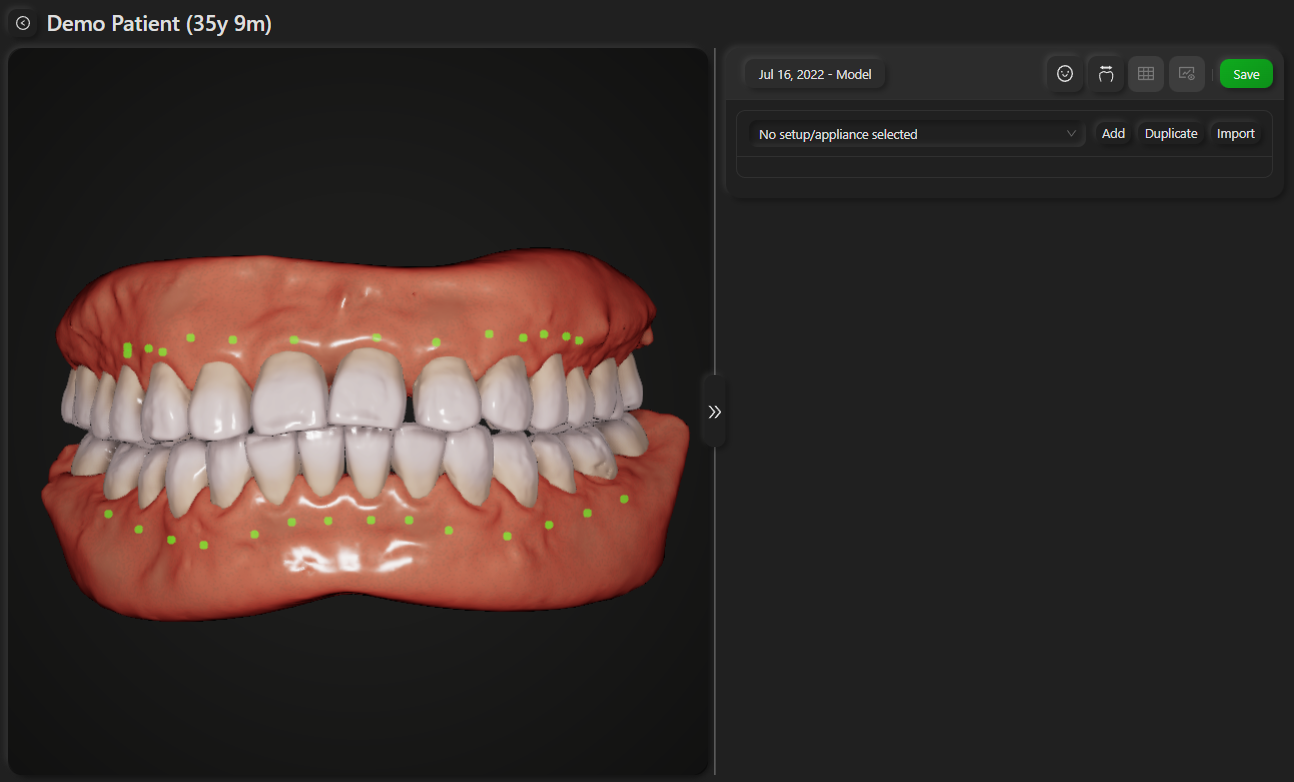Open the chart preview icon with eye
The width and height of the screenshot is (1294, 782).
coord(1187,74)
